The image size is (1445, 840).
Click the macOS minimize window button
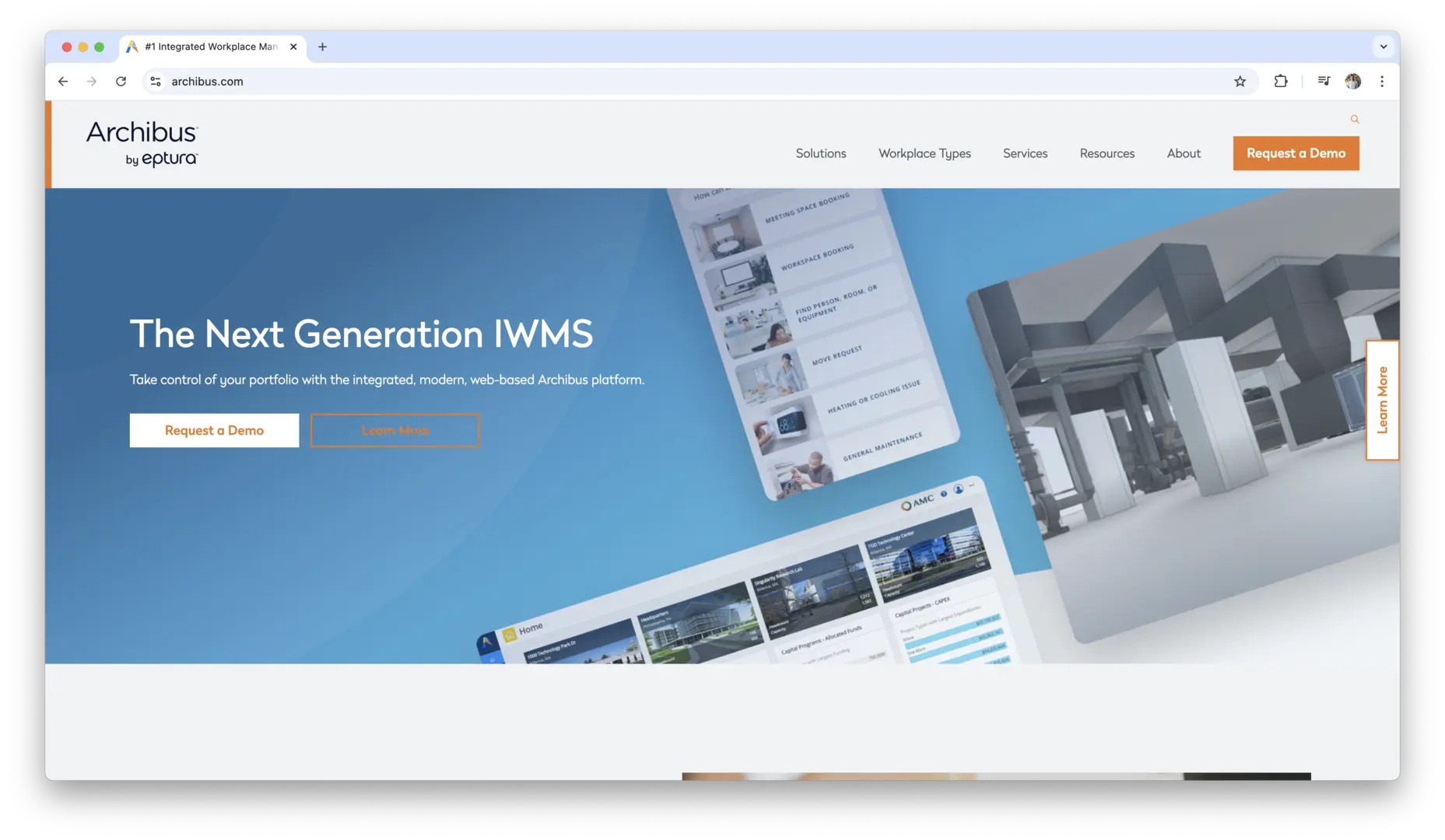(82, 47)
